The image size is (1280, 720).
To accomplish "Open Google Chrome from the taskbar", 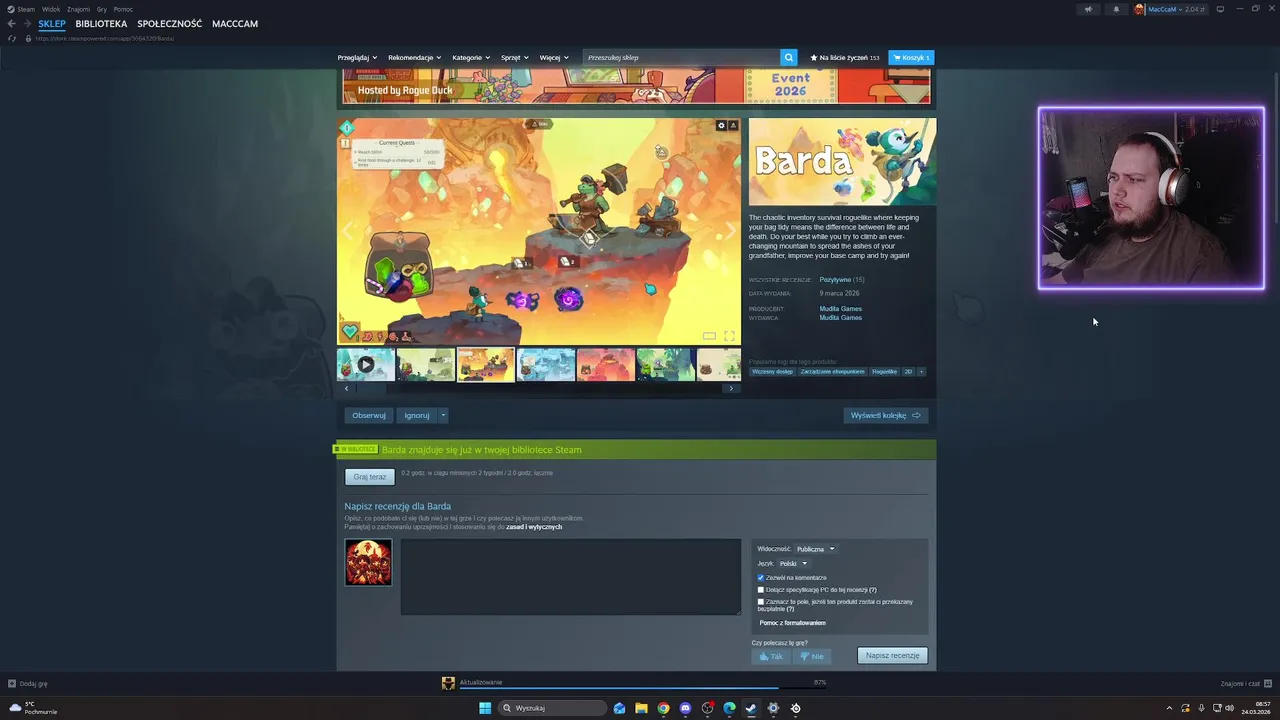I will [663, 708].
